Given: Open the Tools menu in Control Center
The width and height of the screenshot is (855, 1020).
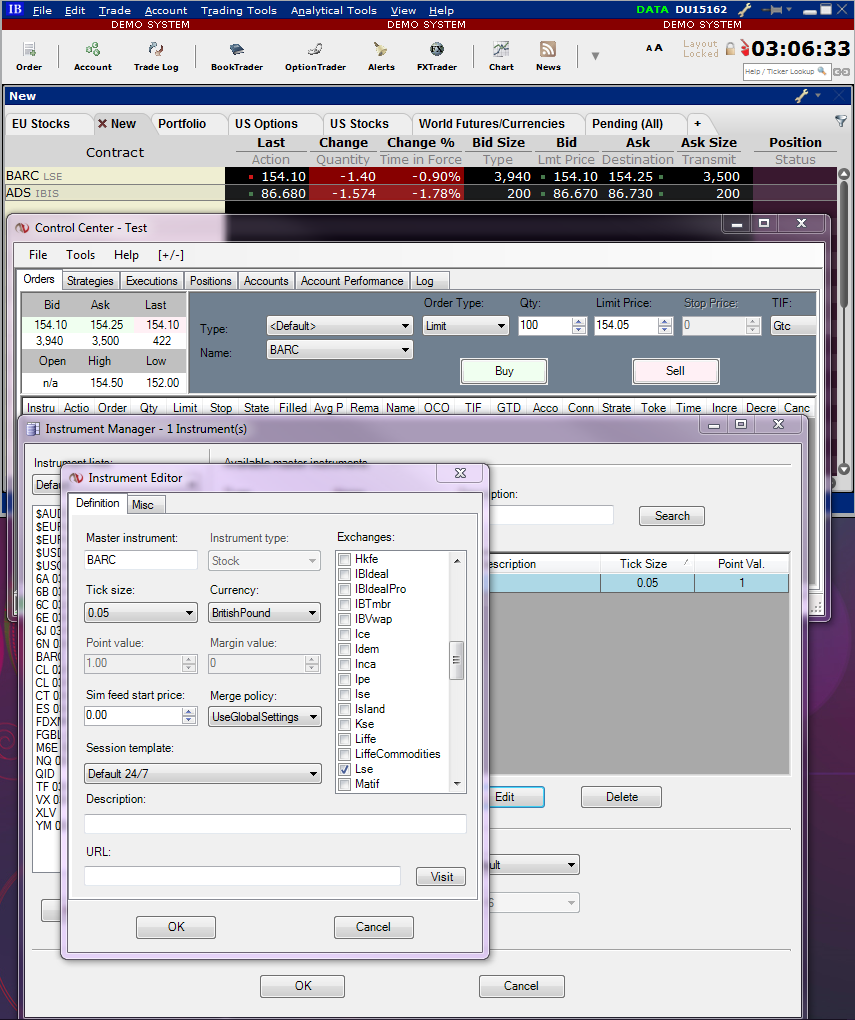Looking at the screenshot, I should click(80, 255).
